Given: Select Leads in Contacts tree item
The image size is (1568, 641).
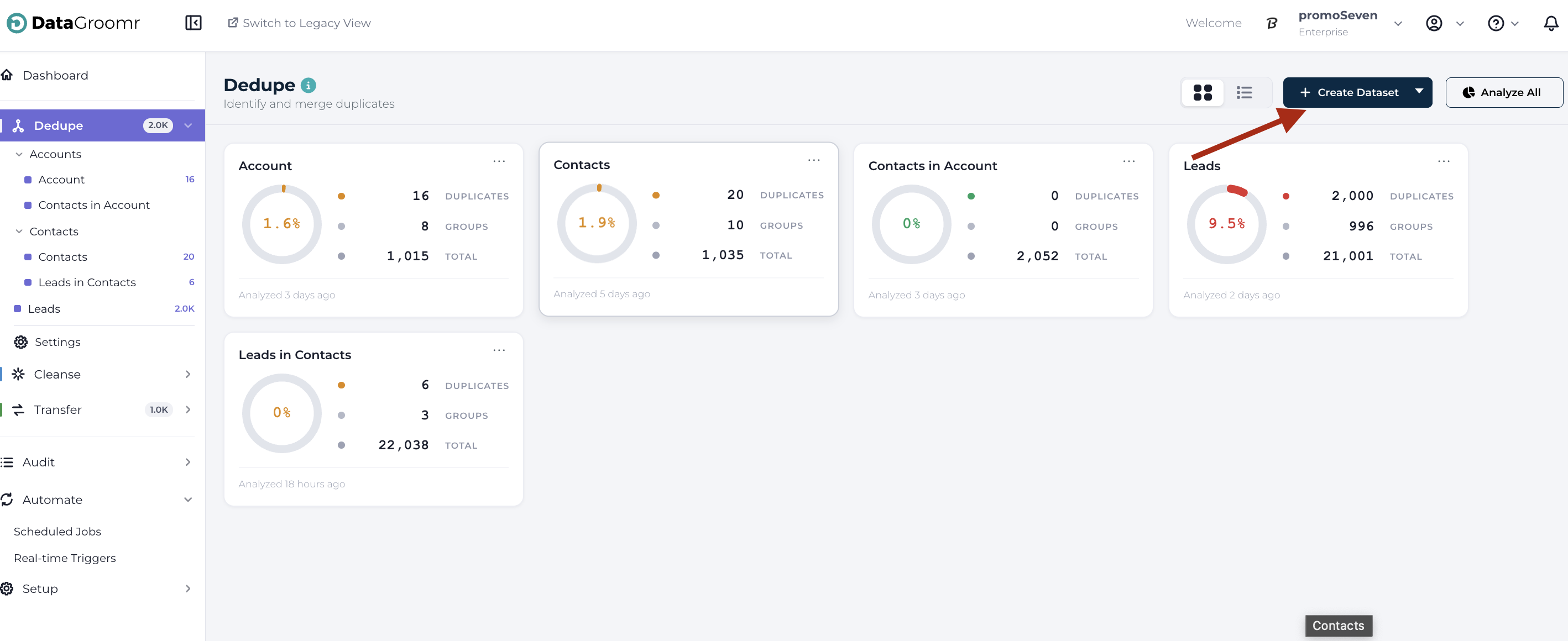Looking at the screenshot, I should 86,282.
